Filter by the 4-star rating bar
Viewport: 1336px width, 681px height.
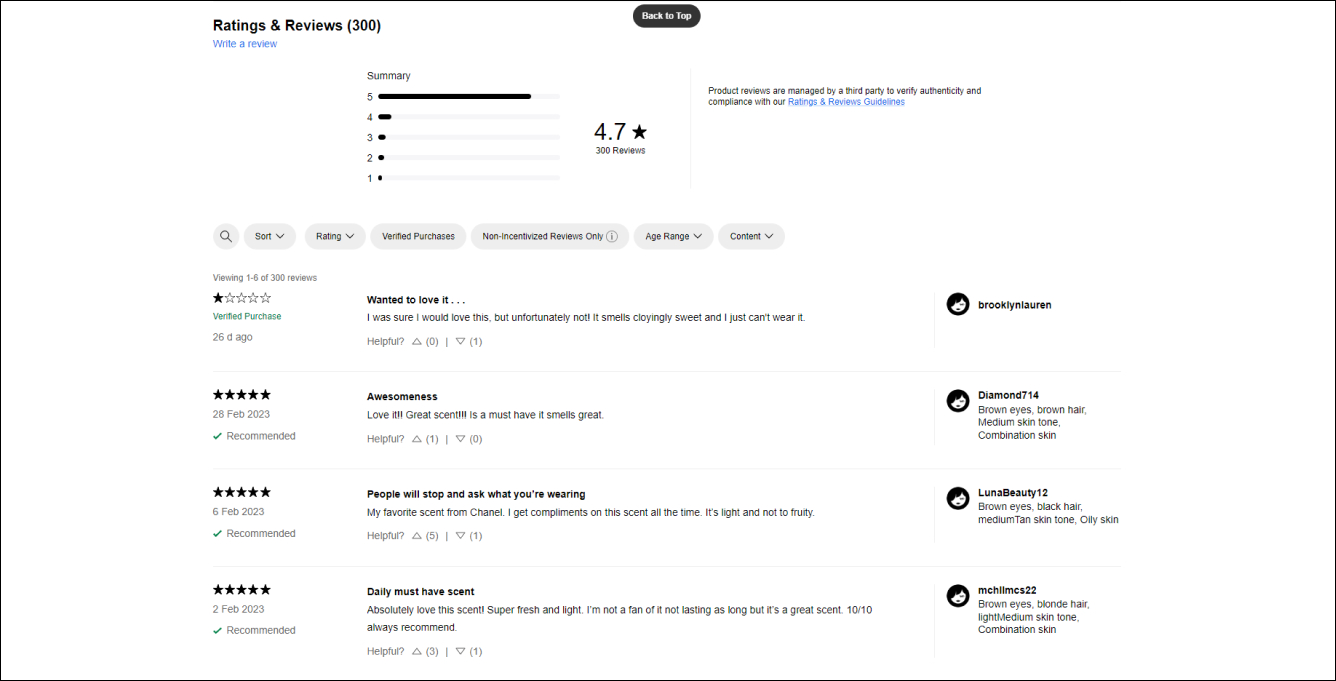[x=469, y=117]
